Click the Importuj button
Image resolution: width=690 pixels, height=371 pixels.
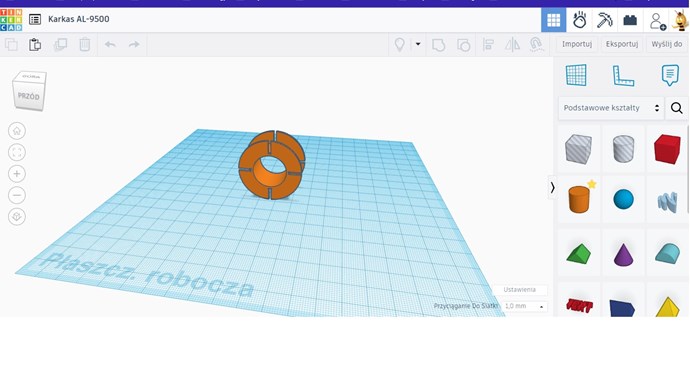pyautogui.click(x=577, y=44)
